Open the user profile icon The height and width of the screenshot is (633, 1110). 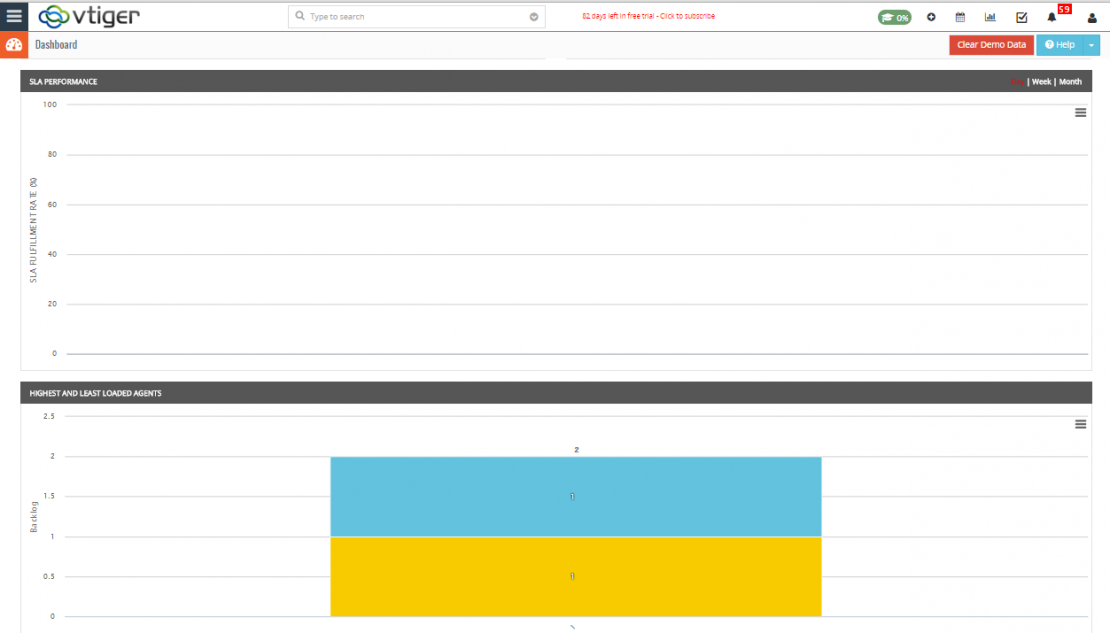click(x=1090, y=17)
